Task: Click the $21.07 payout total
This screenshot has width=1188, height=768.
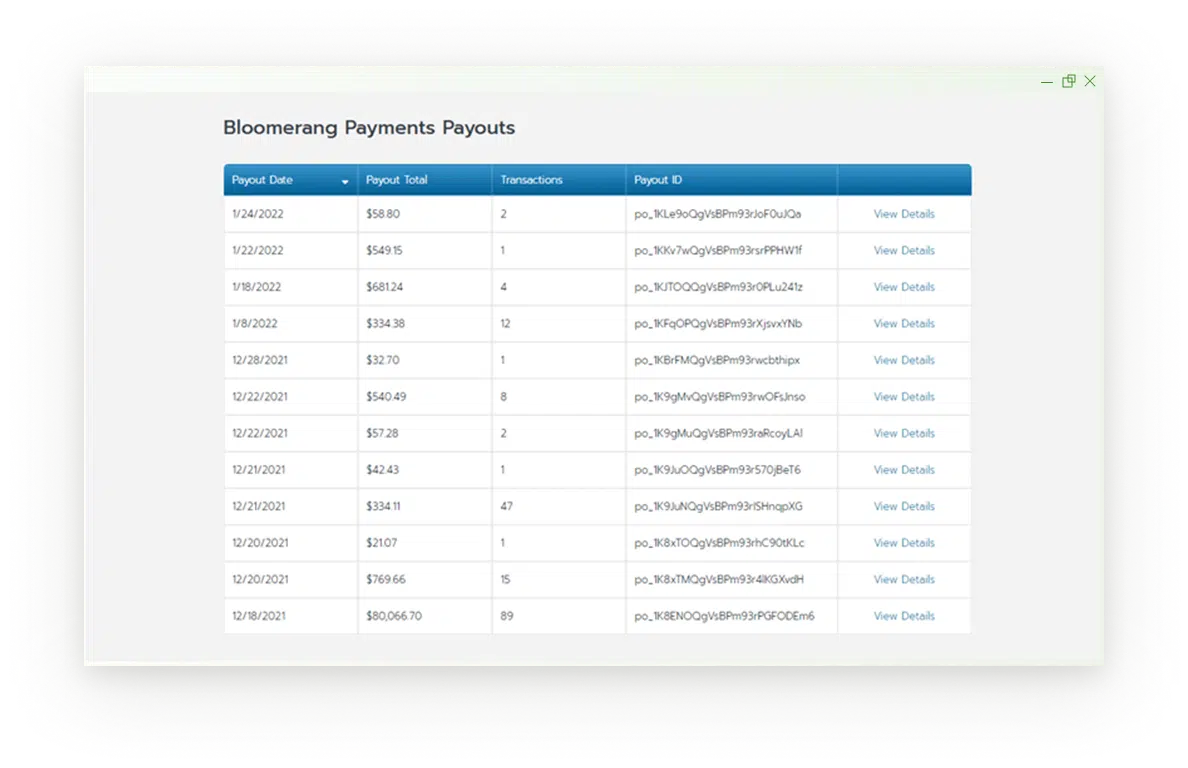Action: click(381, 543)
